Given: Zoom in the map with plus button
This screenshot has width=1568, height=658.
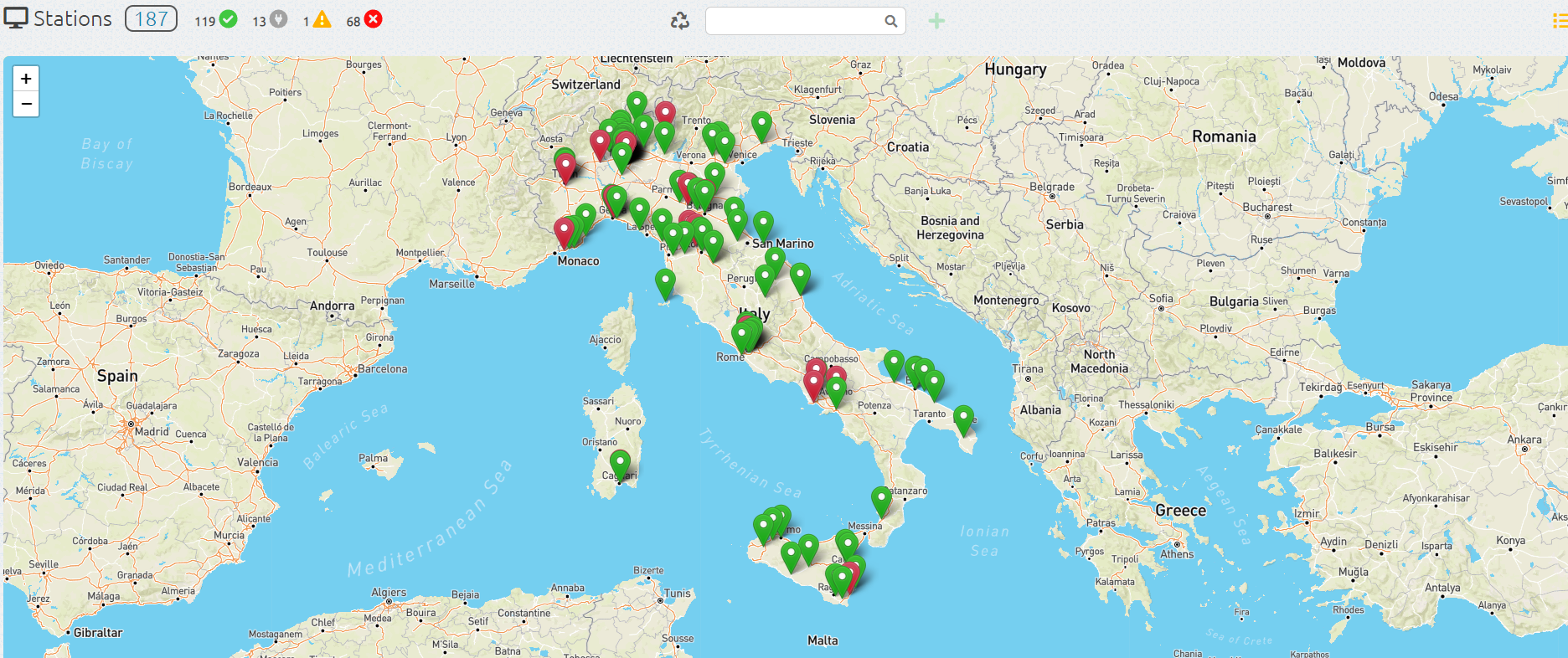Looking at the screenshot, I should tap(26, 79).
